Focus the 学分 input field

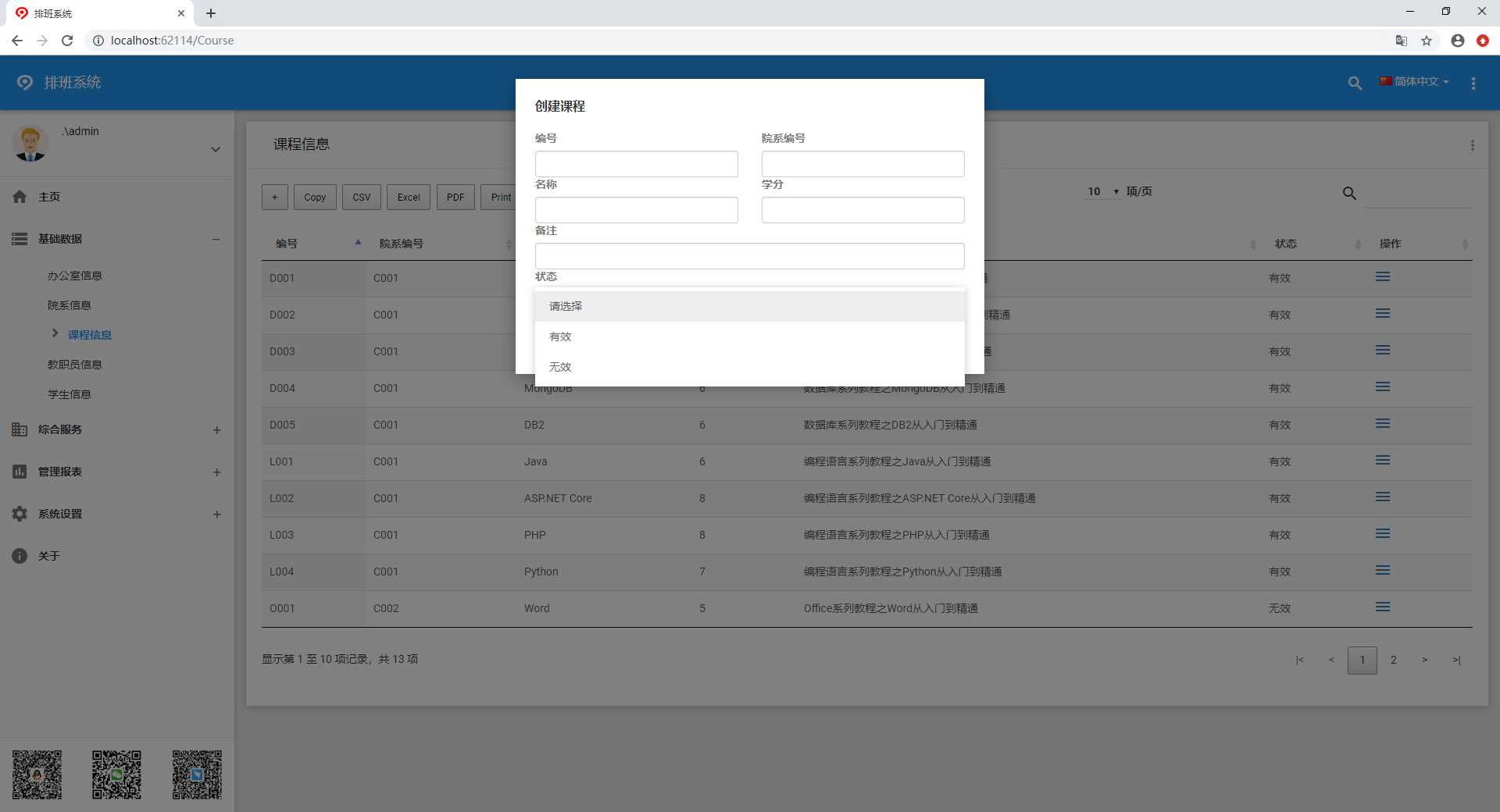click(863, 210)
